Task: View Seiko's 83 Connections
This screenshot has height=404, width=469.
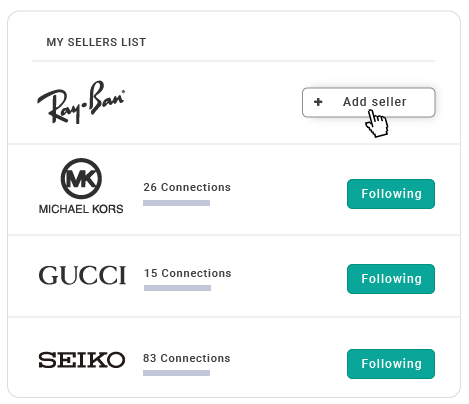Action: click(187, 358)
